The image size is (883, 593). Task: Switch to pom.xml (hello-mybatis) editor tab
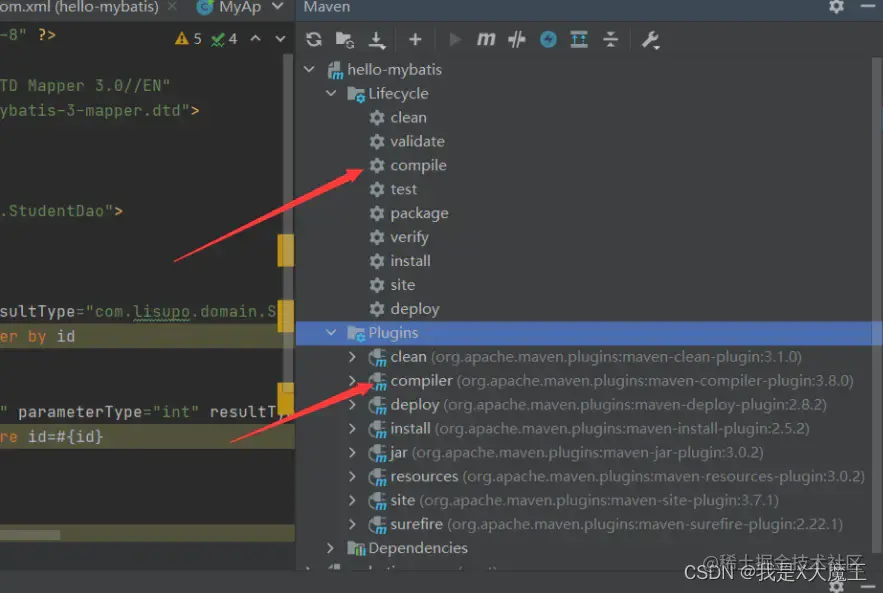point(79,7)
